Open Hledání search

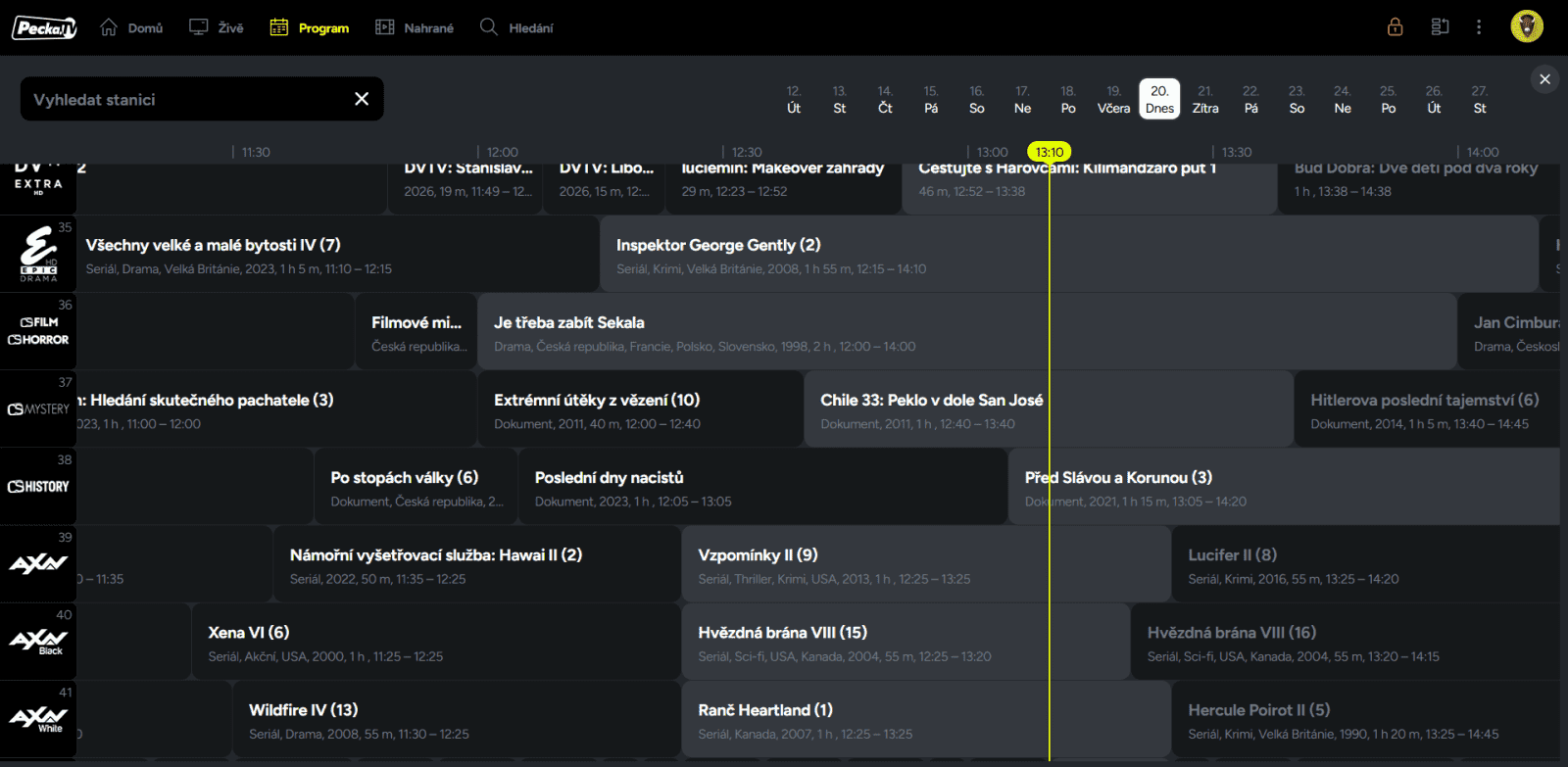coord(516,27)
